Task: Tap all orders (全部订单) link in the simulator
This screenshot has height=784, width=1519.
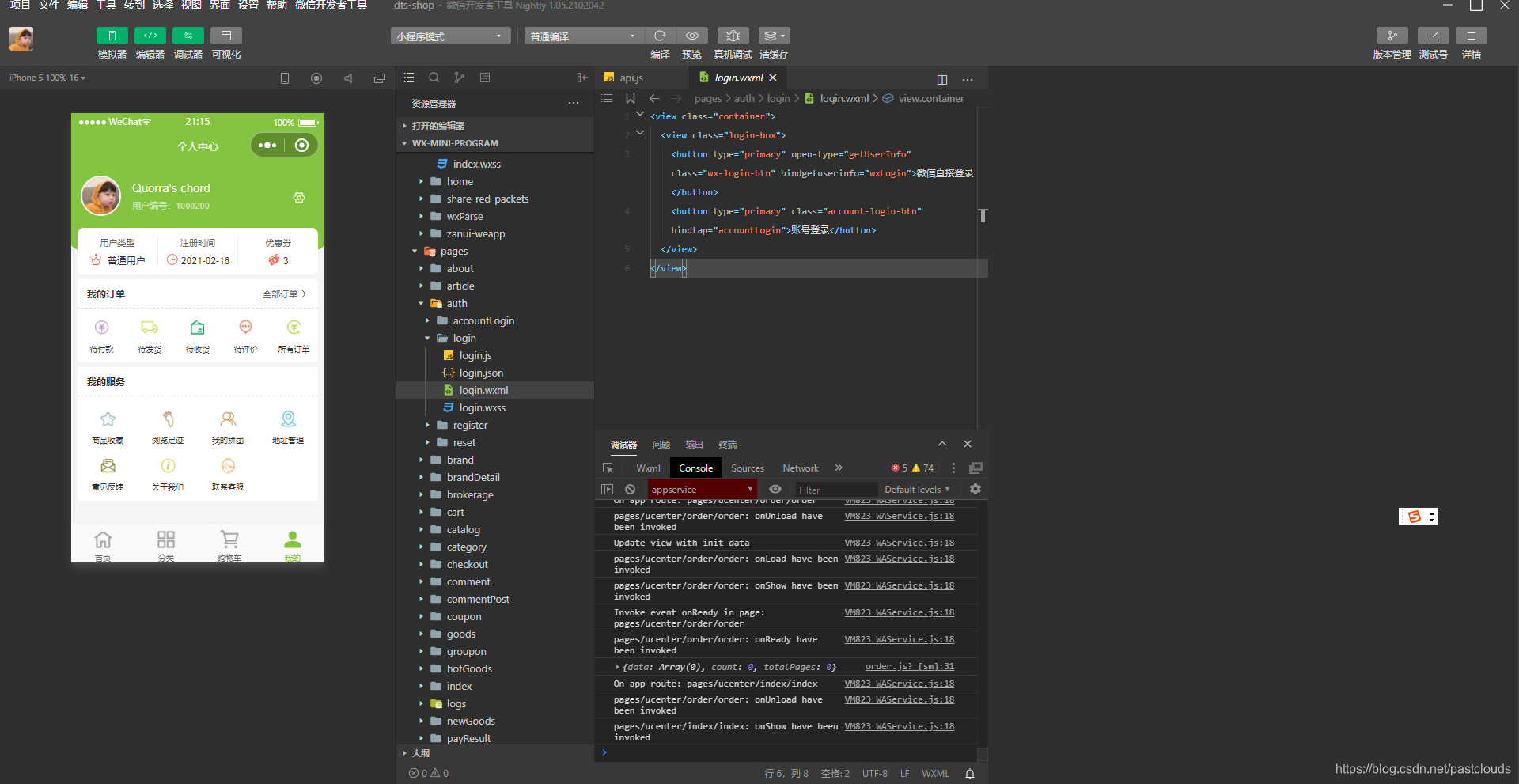Action: pyautogui.click(x=284, y=294)
